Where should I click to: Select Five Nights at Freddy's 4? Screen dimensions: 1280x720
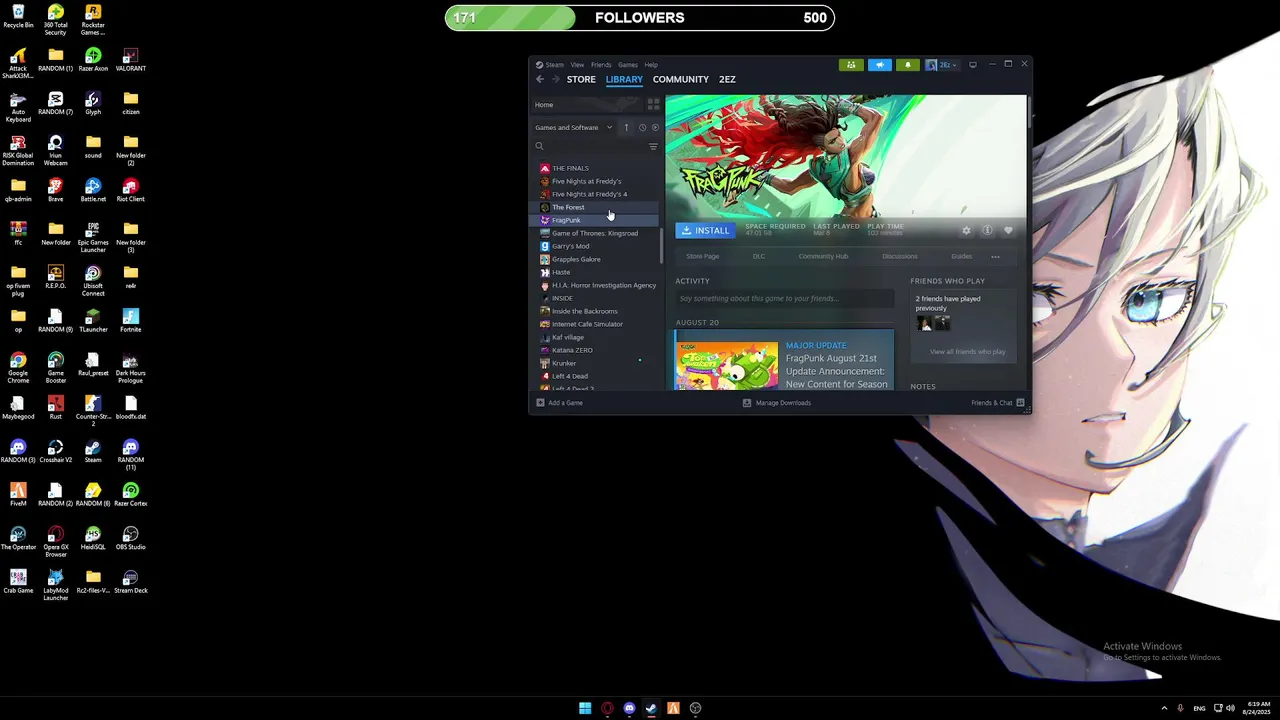[595, 194]
